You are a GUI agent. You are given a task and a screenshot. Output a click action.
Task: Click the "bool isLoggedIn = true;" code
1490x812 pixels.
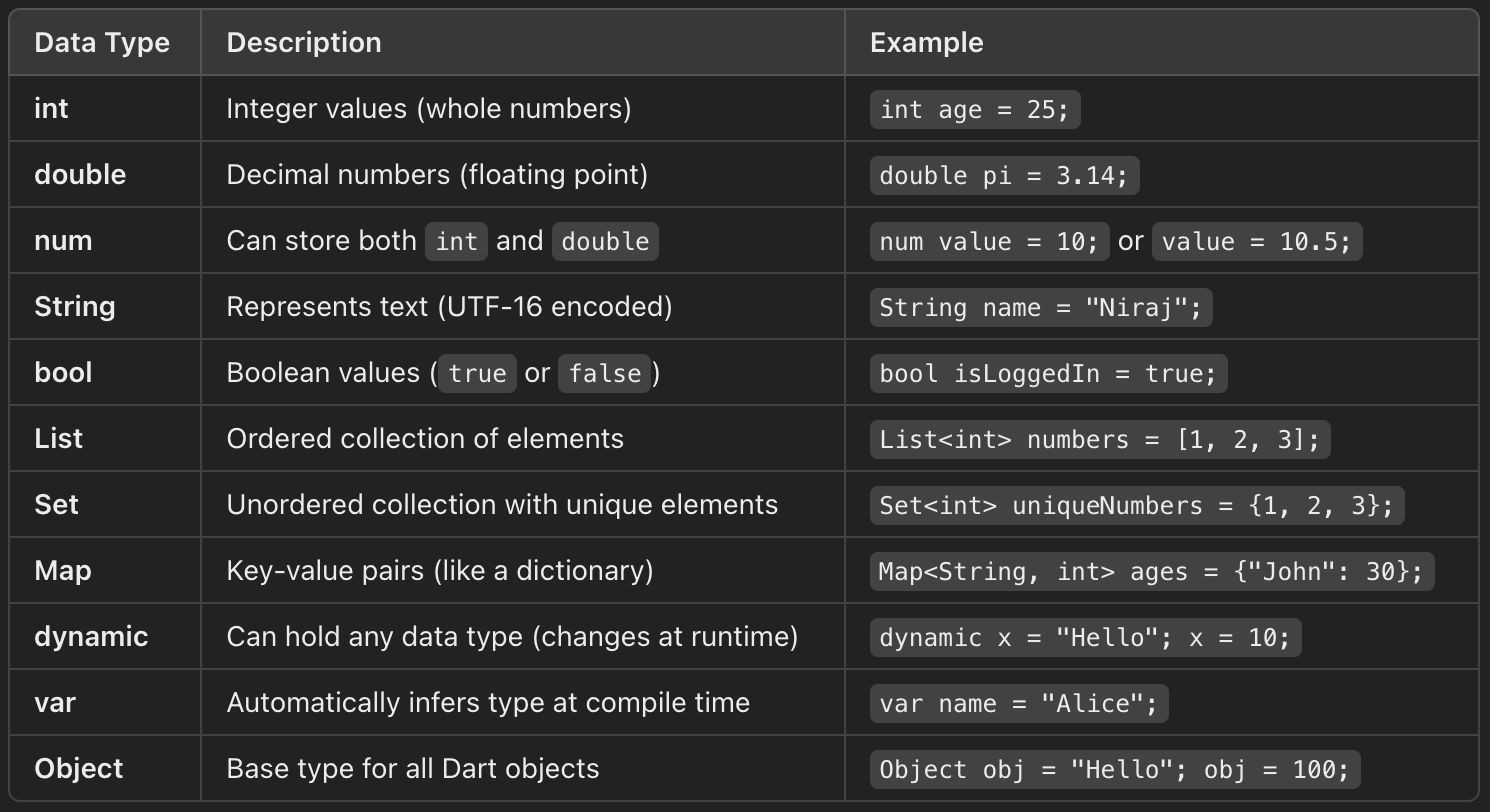point(1048,373)
